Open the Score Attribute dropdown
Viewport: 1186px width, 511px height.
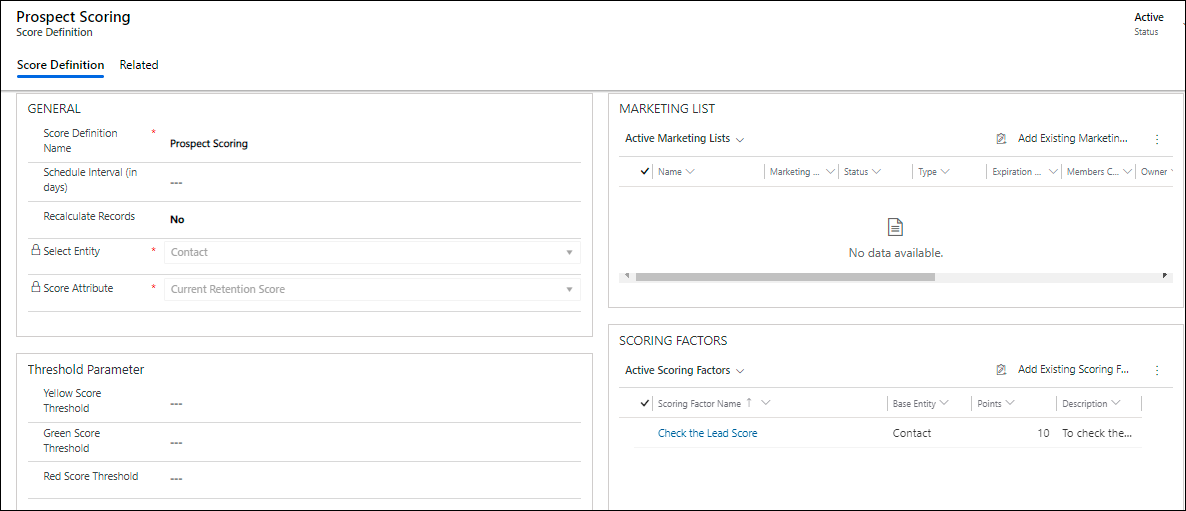[372, 289]
